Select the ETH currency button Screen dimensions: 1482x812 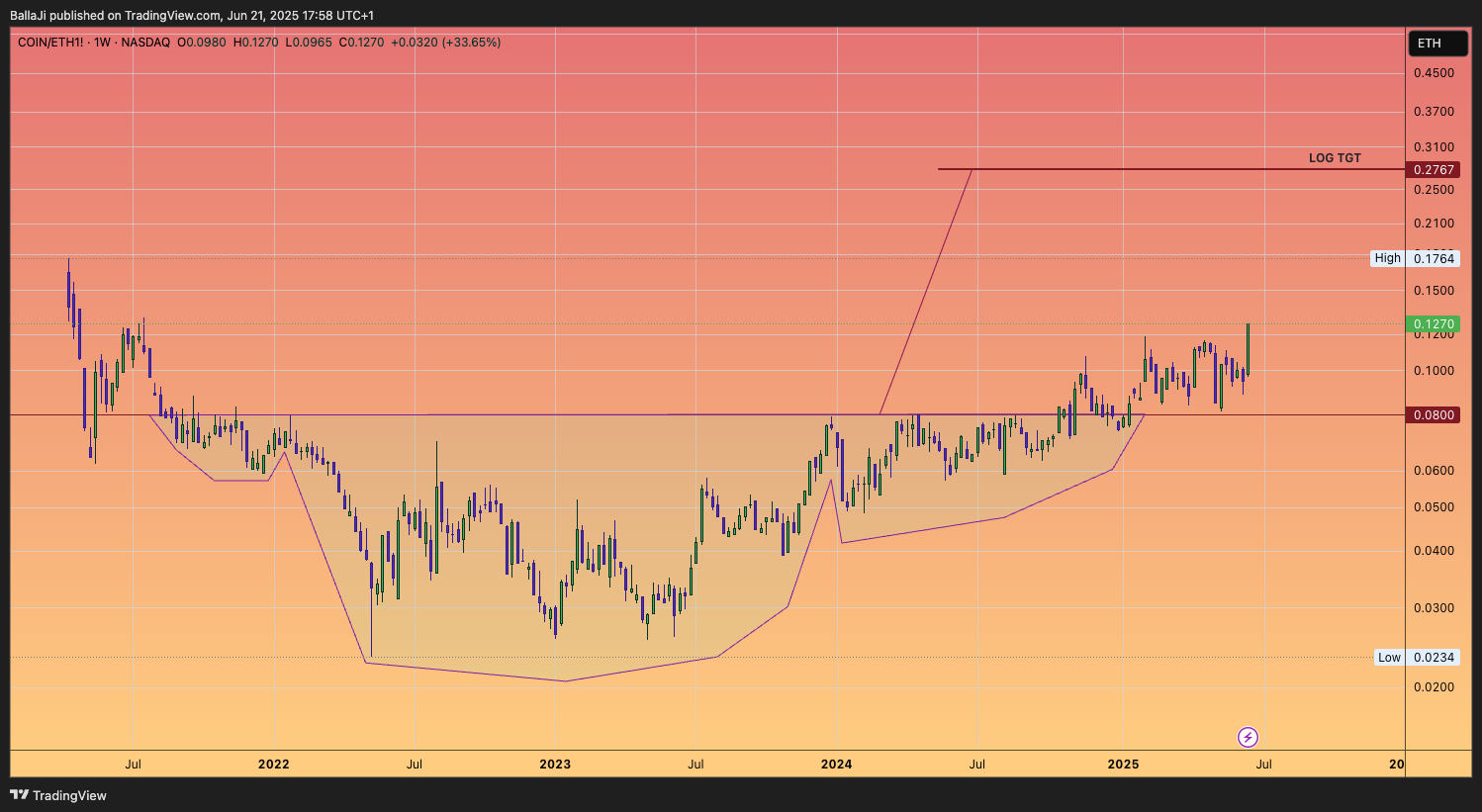pyautogui.click(x=1438, y=44)
